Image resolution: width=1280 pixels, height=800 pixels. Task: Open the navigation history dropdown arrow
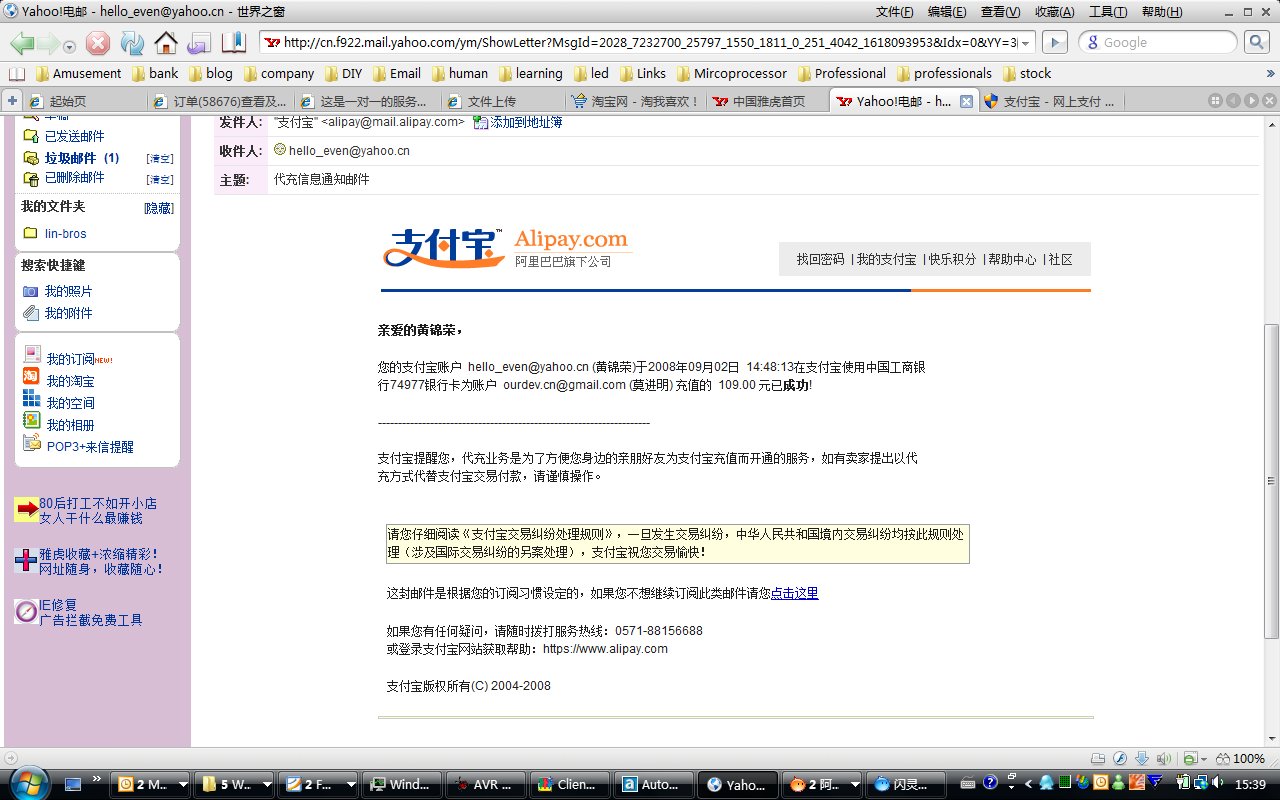coord(69,46)
